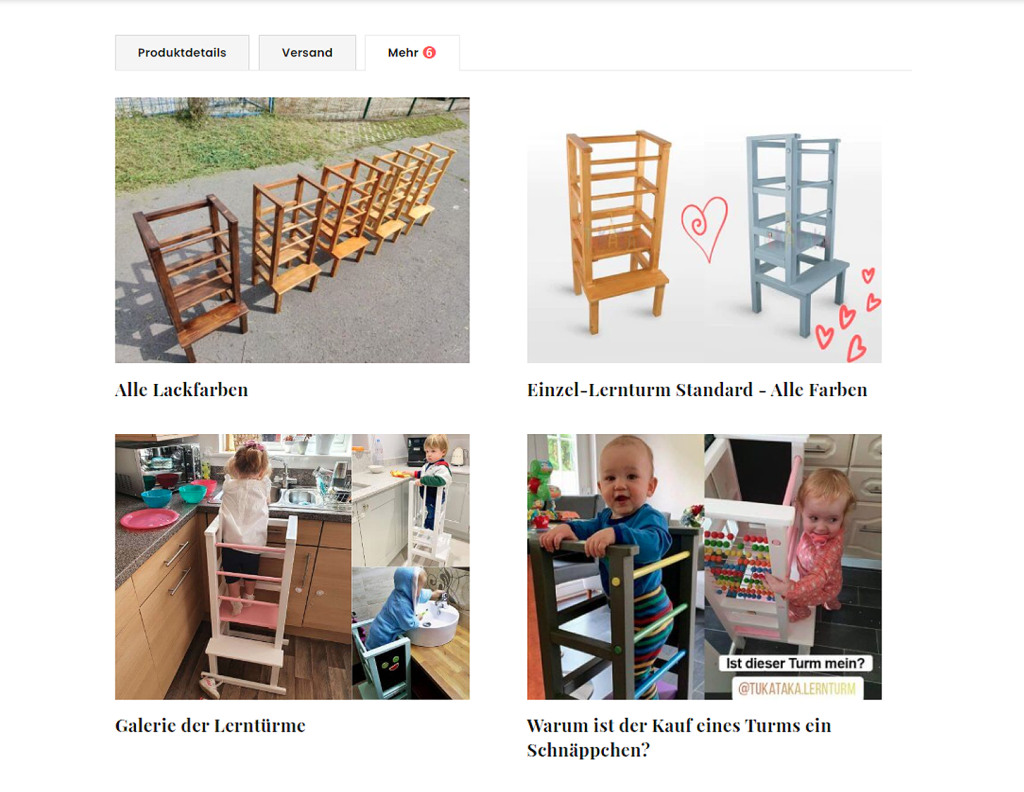Click the cluster of small red hearts
Image resolution: width=1024 pixels, height=792 pixels.
point(848,315)
